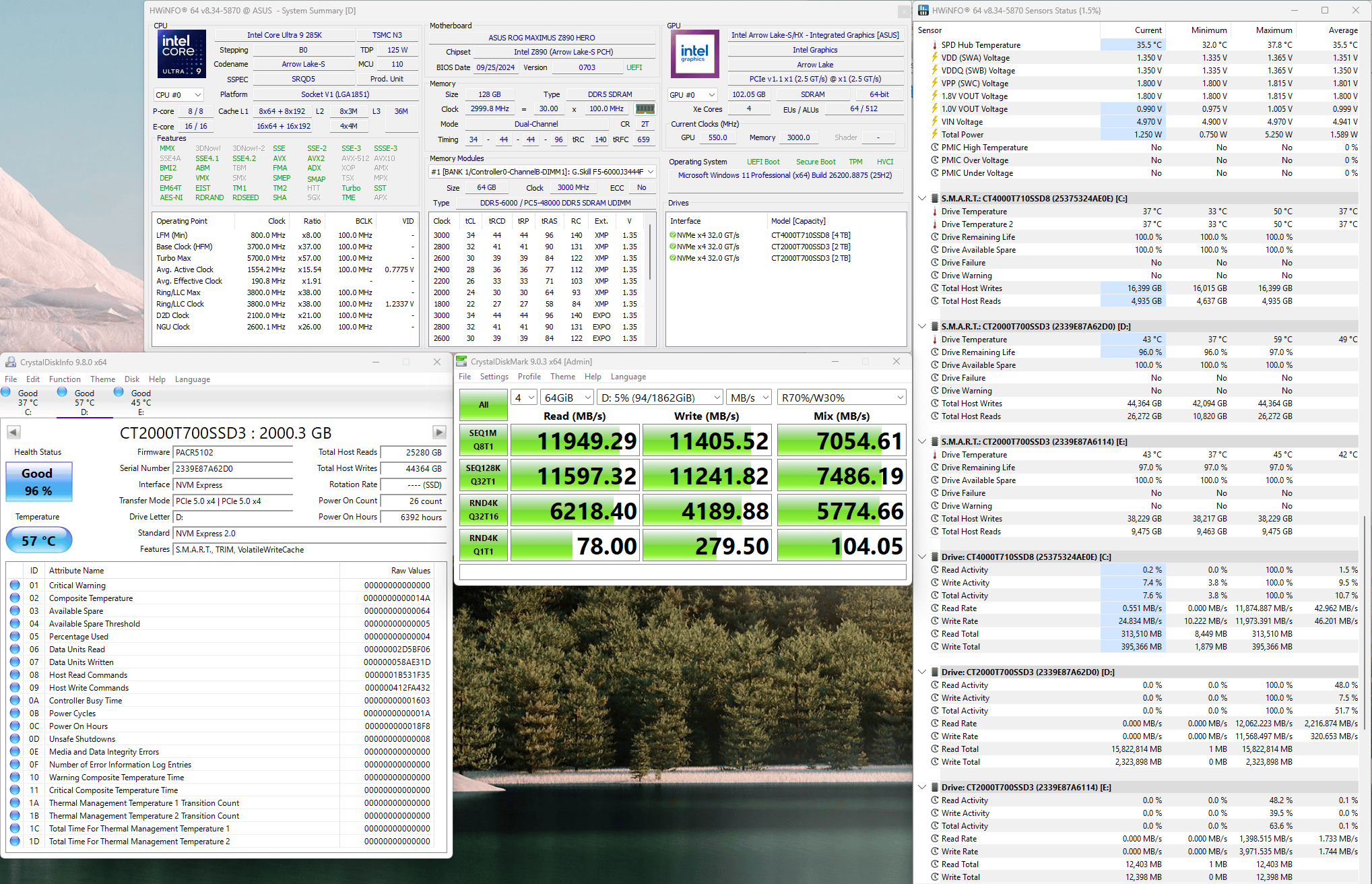Click the Intel Core Ultra 9 CPU logo

pyautogui.click(x=181, y=53)
